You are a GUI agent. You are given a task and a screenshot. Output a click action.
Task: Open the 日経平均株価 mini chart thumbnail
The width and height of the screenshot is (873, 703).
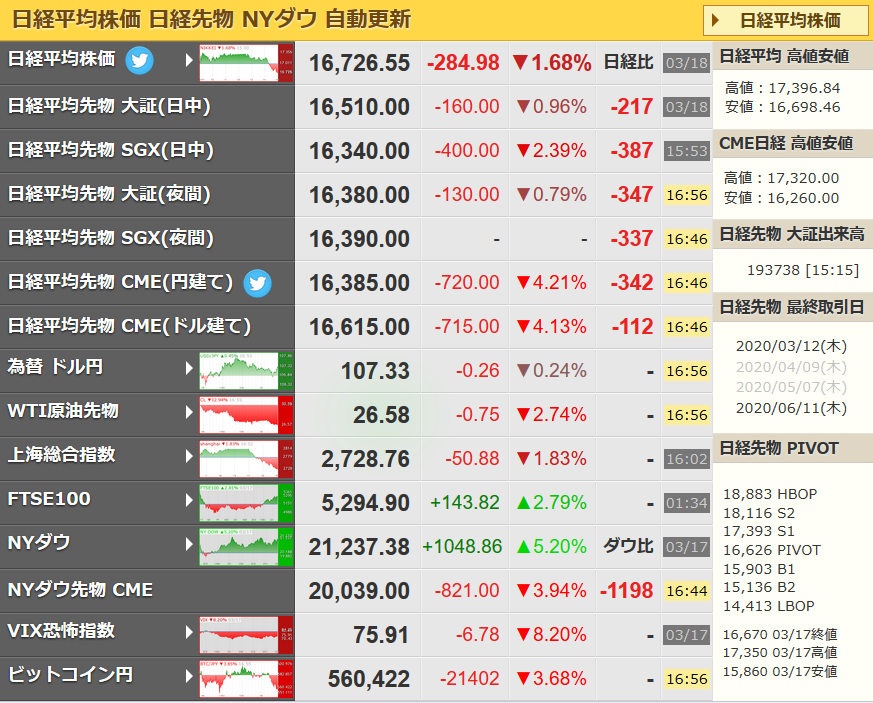coord(246,63)
